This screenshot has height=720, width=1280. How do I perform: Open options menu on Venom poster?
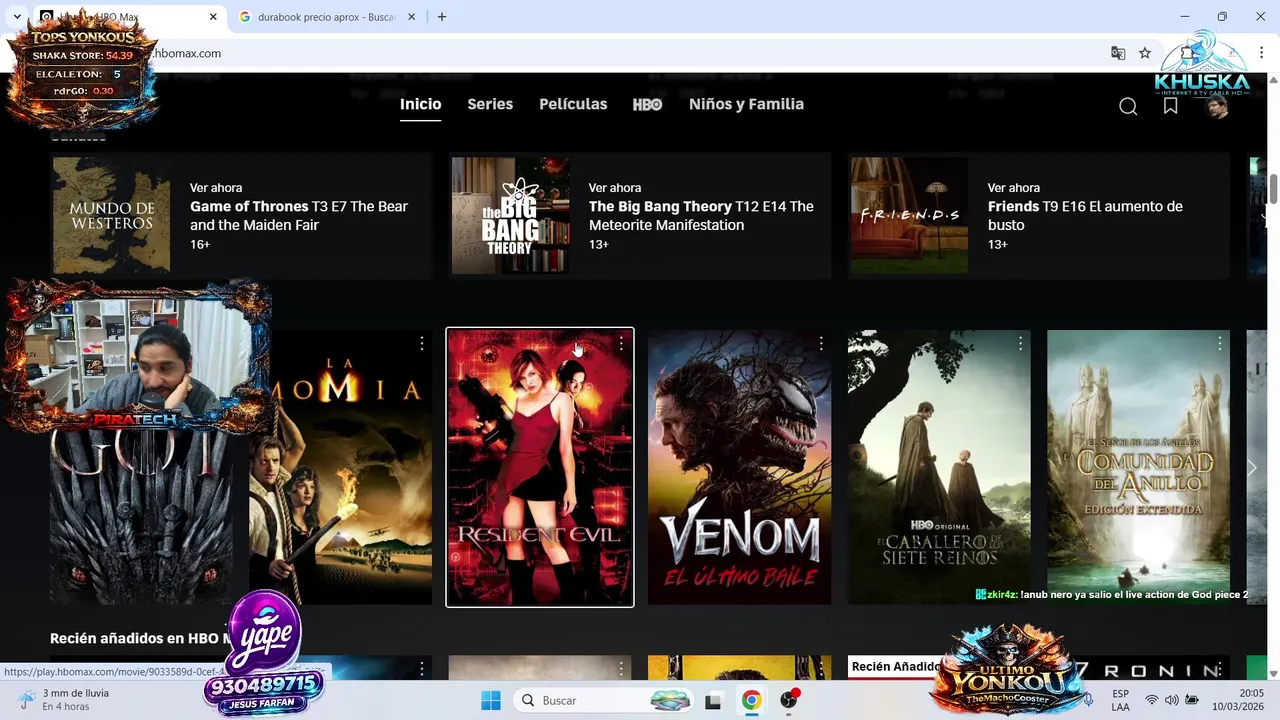coord(820,343)
